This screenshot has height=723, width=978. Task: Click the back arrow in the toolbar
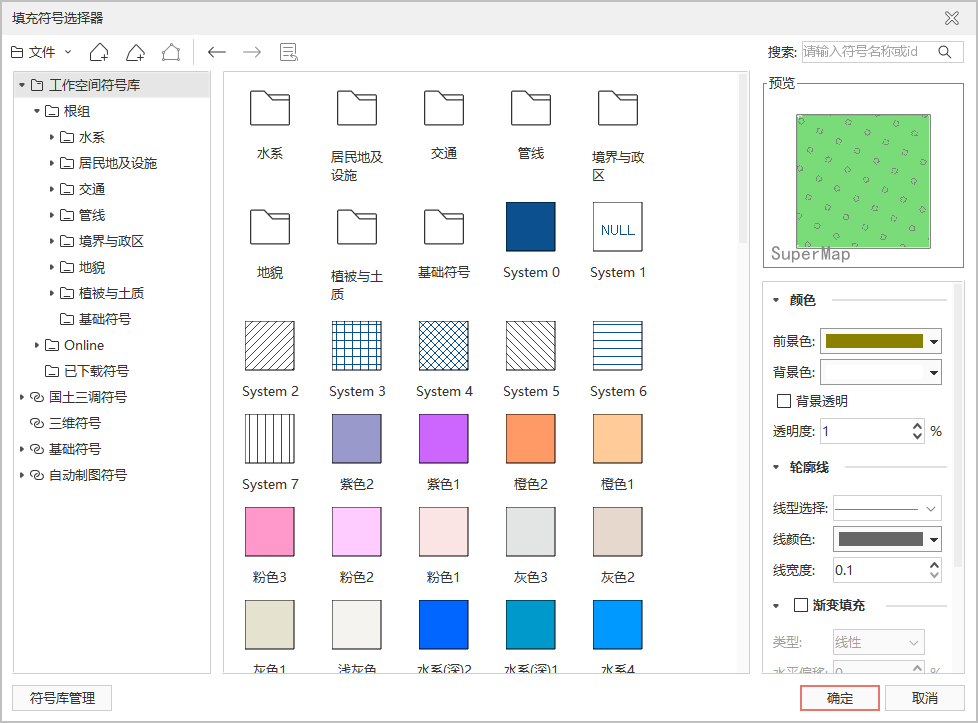pos(217,52)
